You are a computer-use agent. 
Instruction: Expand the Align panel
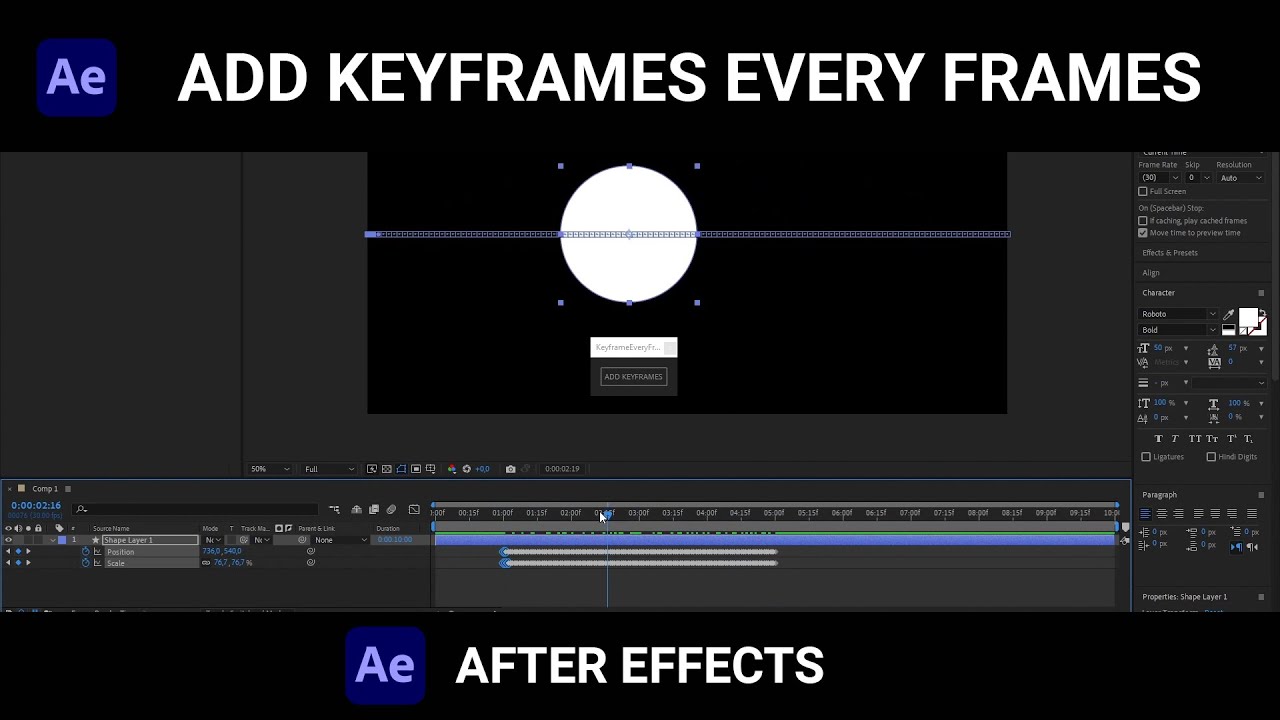tap(1151, 273)
